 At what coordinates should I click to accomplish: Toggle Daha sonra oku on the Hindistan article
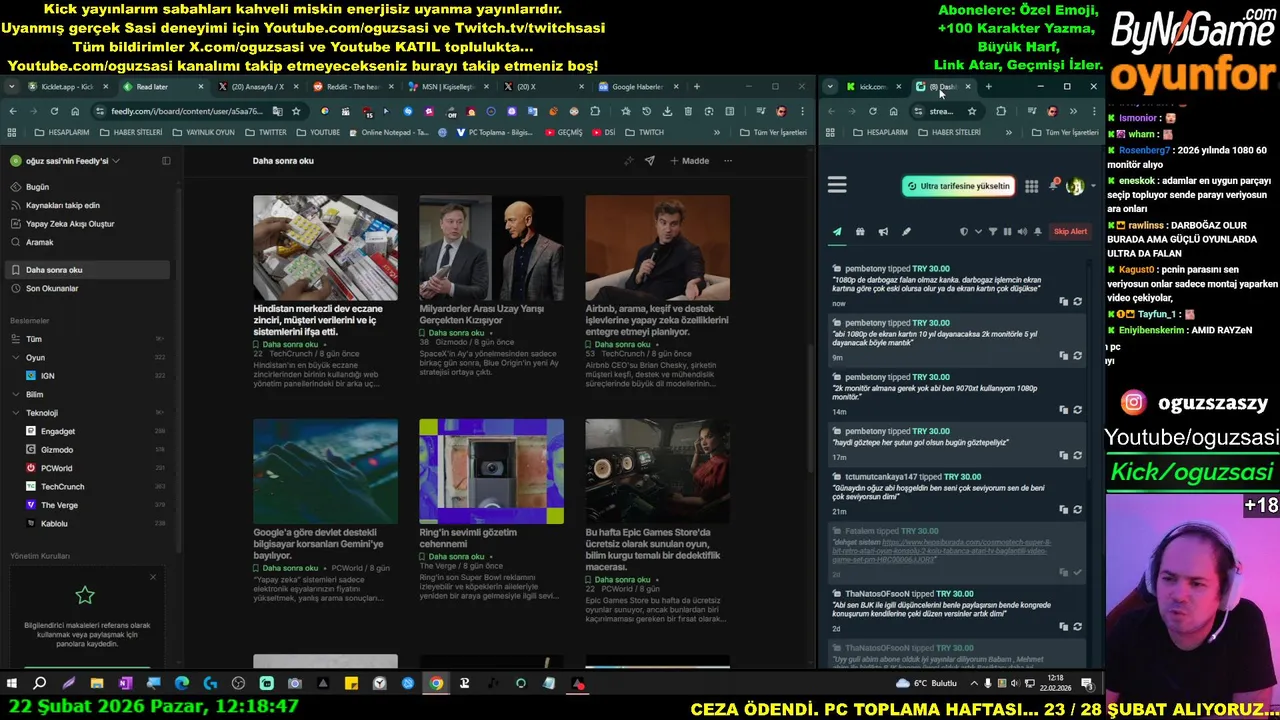point(285,344)
